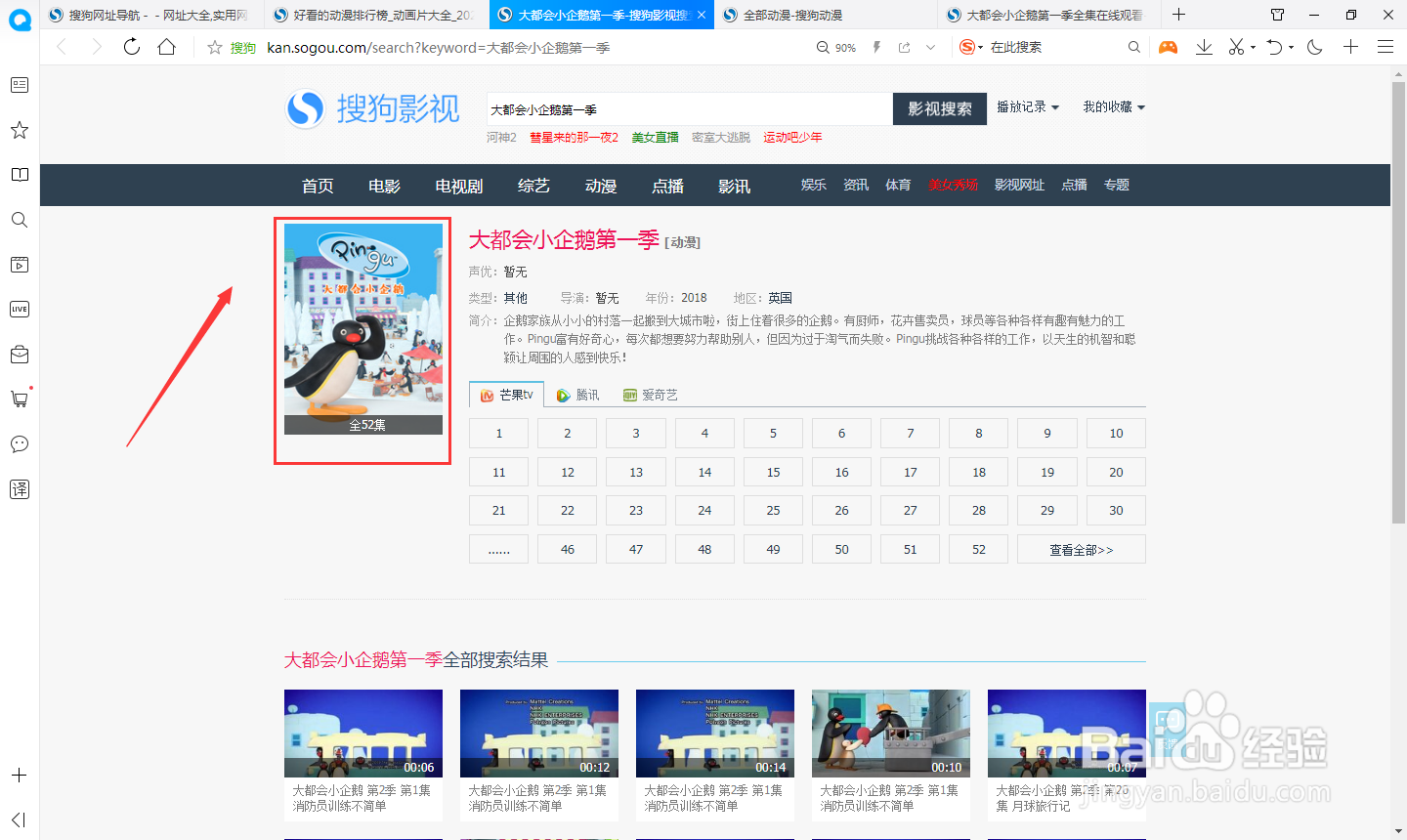Play episode 52
Screen dimensions: 1407x840
[x=979, y=550]
